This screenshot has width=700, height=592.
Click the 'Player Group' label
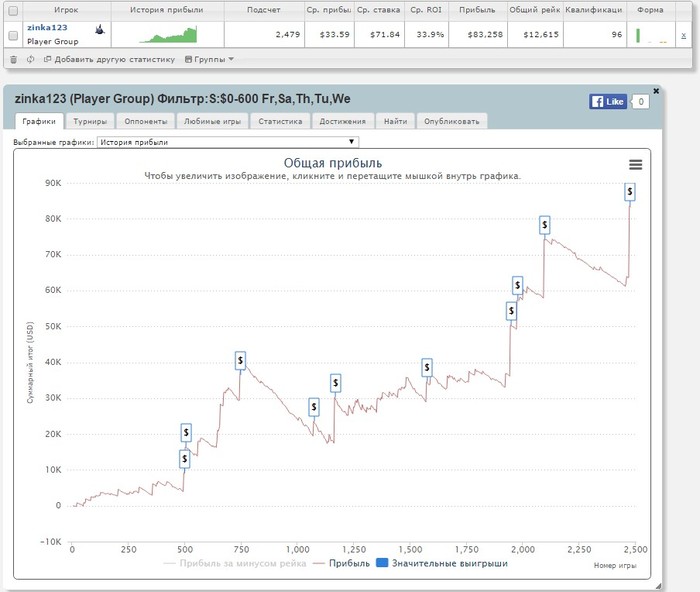point(53,42)
